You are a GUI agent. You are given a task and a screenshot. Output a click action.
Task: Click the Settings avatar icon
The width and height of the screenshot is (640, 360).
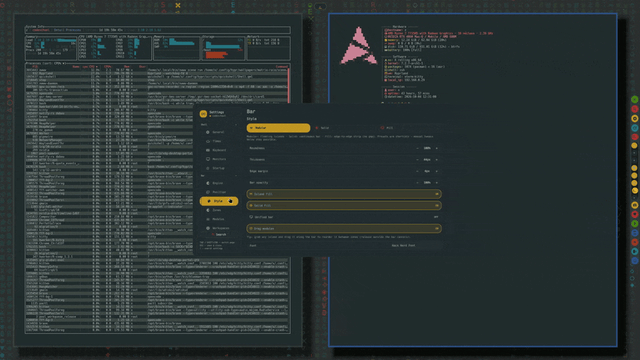pyautogui.click(x=203, y=114)
